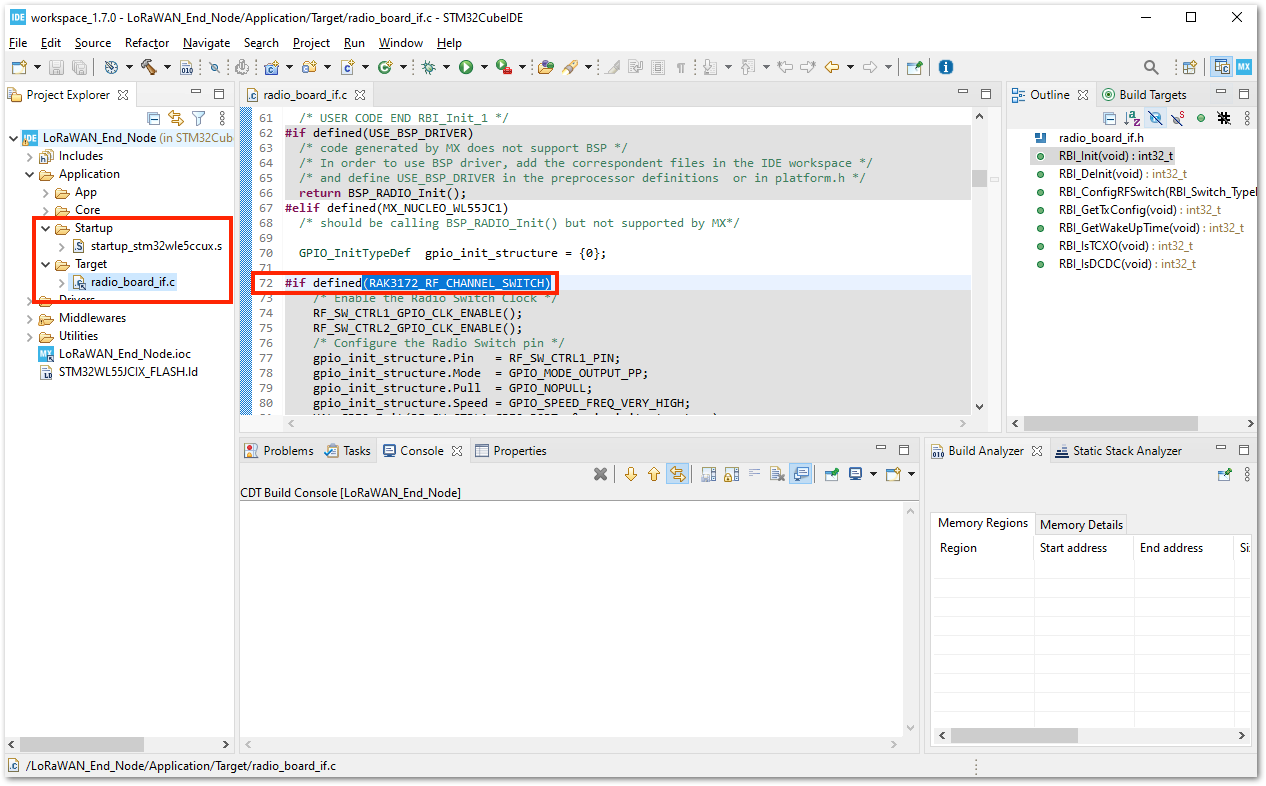Click the Open Element folder icon

[546, 67]
